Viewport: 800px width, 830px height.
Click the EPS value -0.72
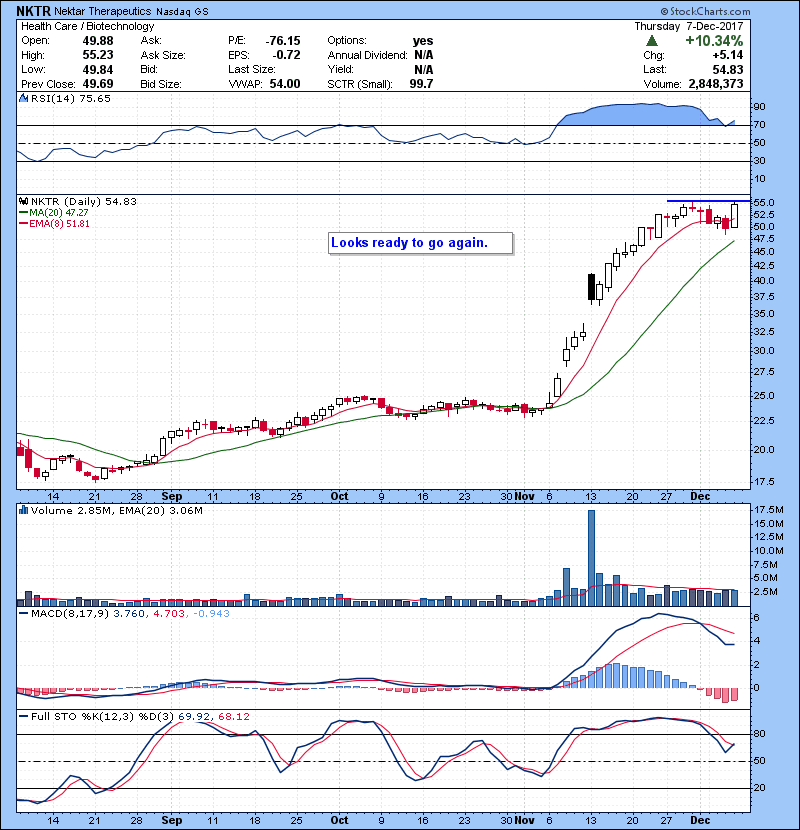pos(286,55)
